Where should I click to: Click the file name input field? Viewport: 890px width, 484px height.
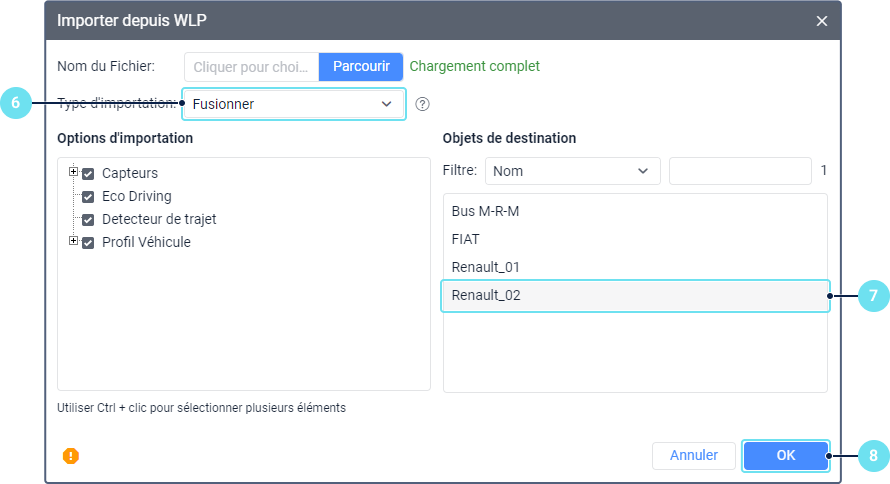click(251, 67)
